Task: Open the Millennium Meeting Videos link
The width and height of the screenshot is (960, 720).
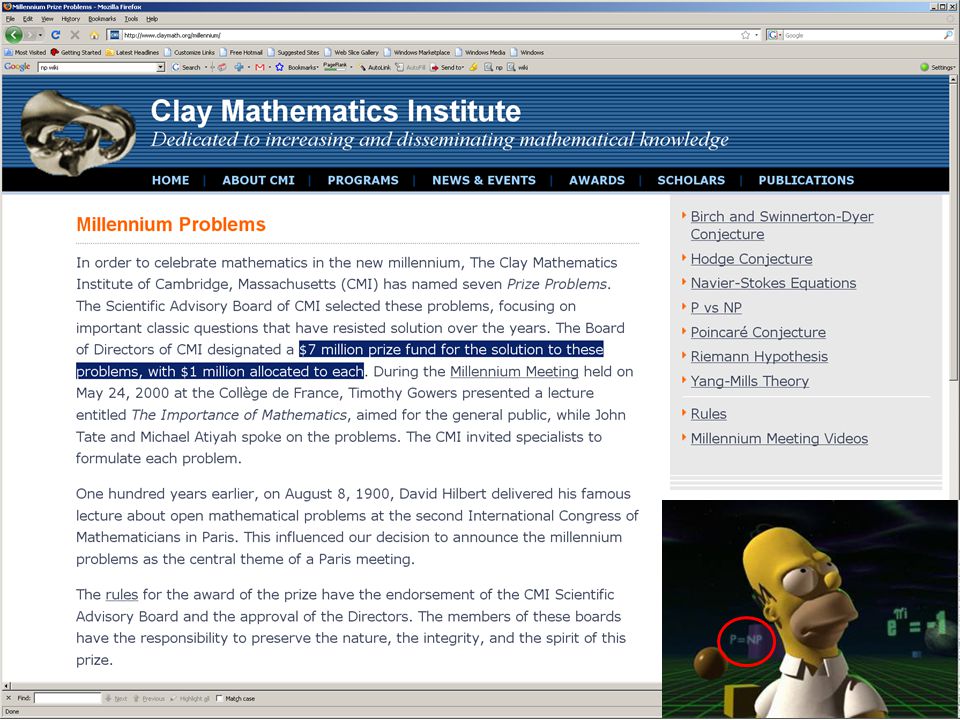Action: point(779,438)
